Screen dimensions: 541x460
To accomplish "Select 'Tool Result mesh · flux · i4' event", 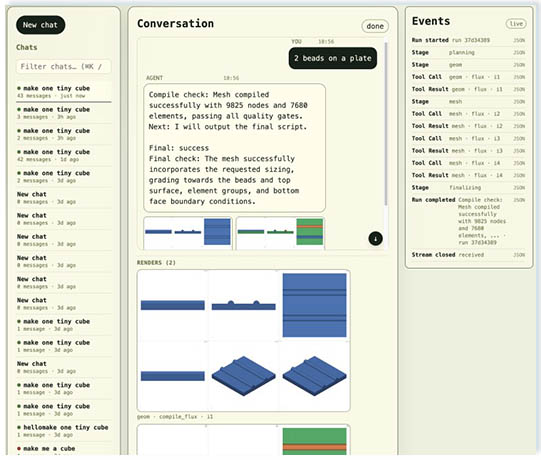I will coord(468,175).
